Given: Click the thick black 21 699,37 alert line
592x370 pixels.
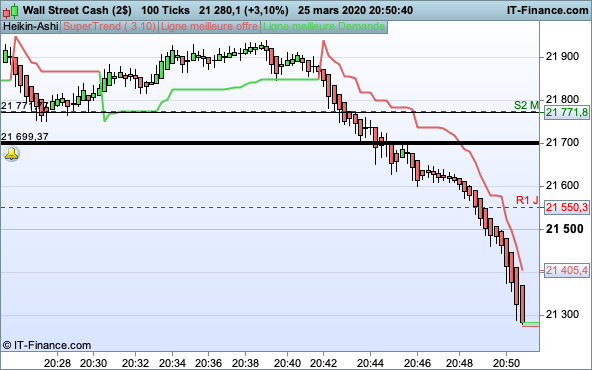Looking at the screenshot, I should [270, 143].
